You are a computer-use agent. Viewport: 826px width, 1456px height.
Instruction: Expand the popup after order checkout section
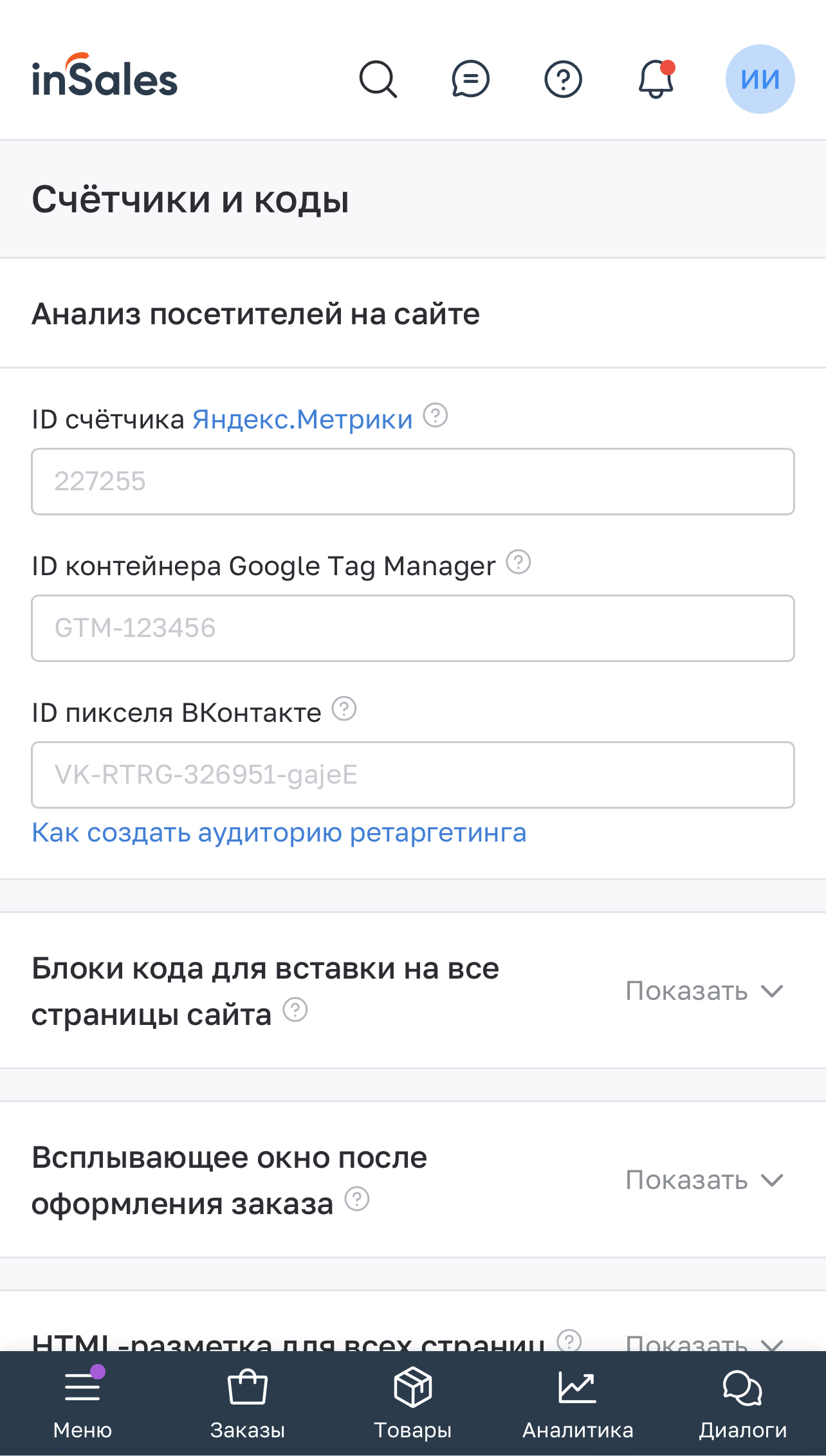[704, 1180]
